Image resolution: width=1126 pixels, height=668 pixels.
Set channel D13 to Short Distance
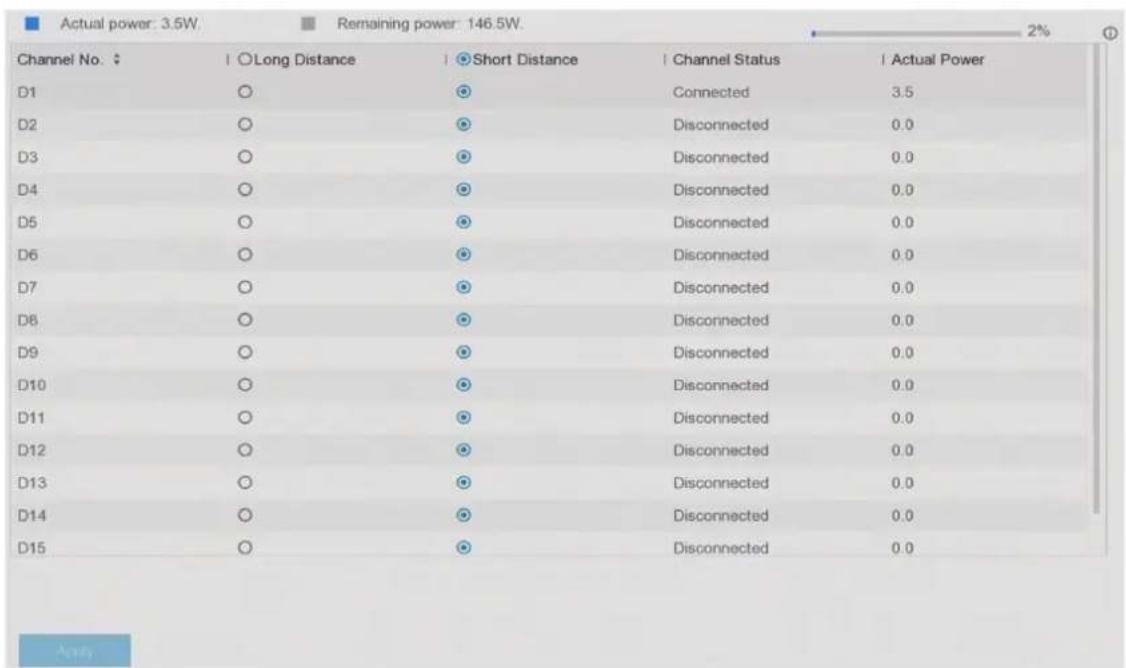(x=464, y=483)
